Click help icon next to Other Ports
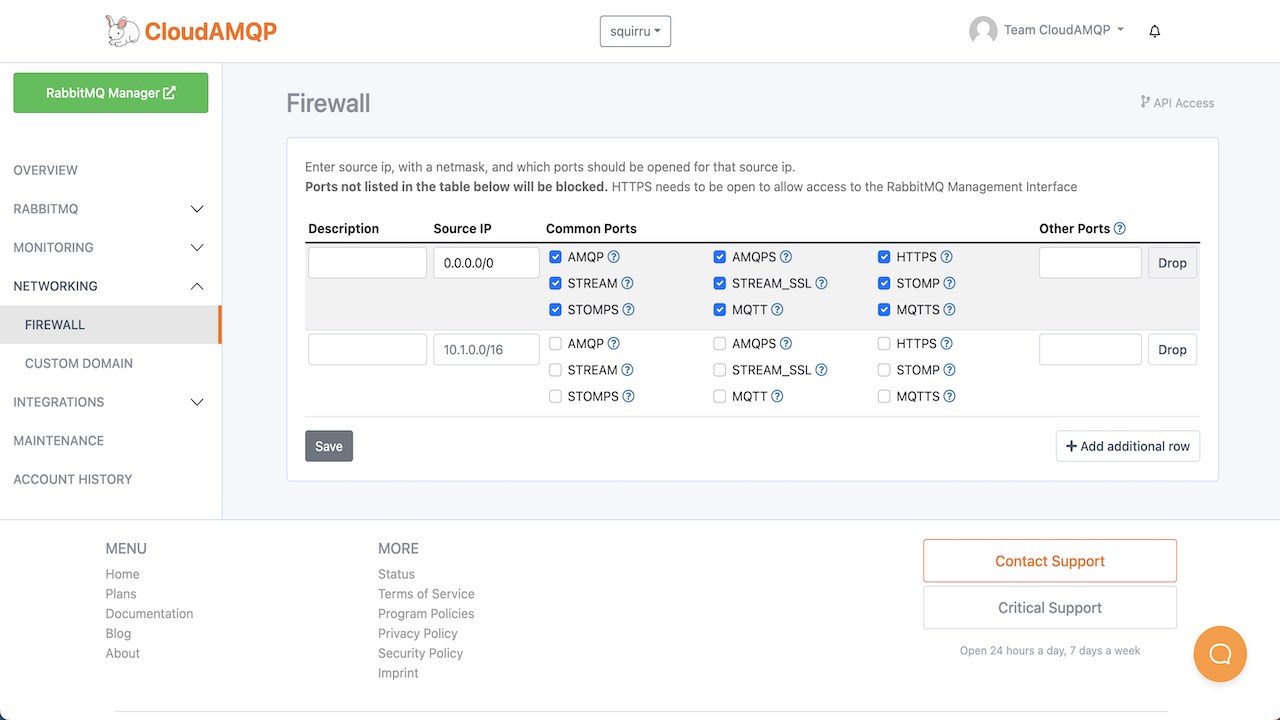This screenshot has height=720, width=1280. click(x=1120, y=229)
